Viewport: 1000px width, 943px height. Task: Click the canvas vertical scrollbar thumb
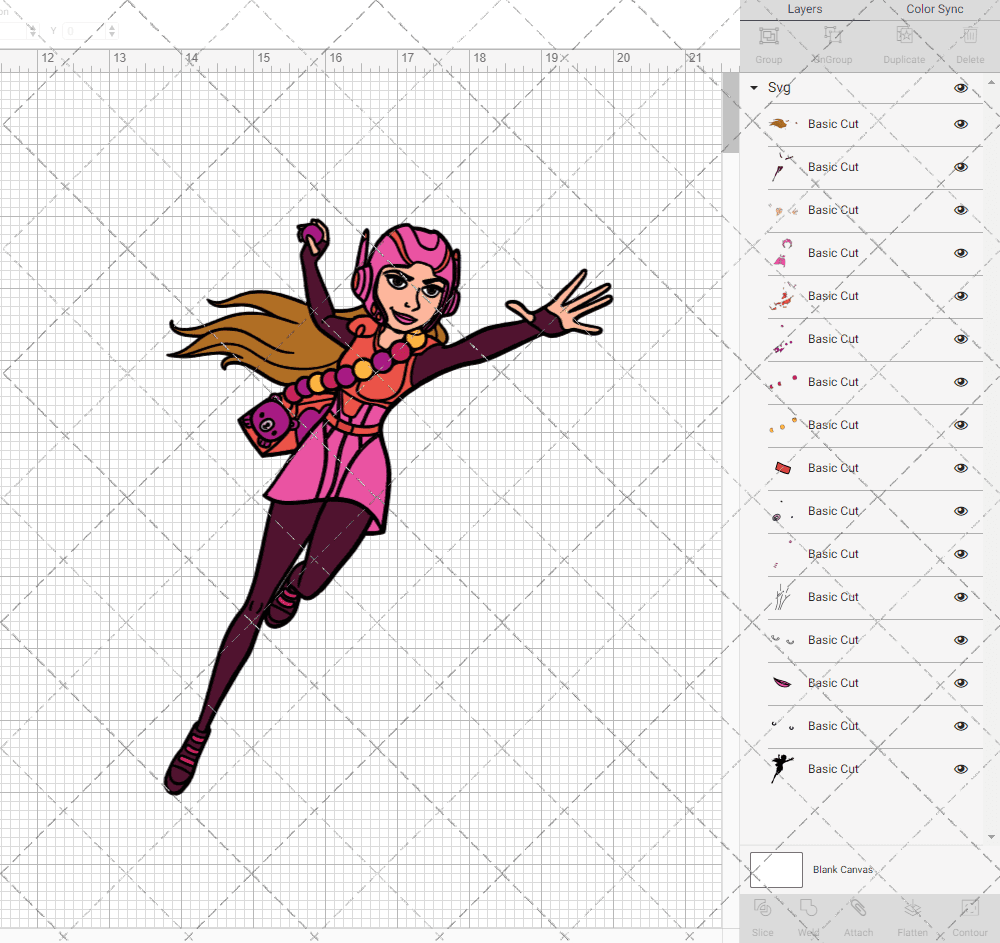(x=730, y=112)
